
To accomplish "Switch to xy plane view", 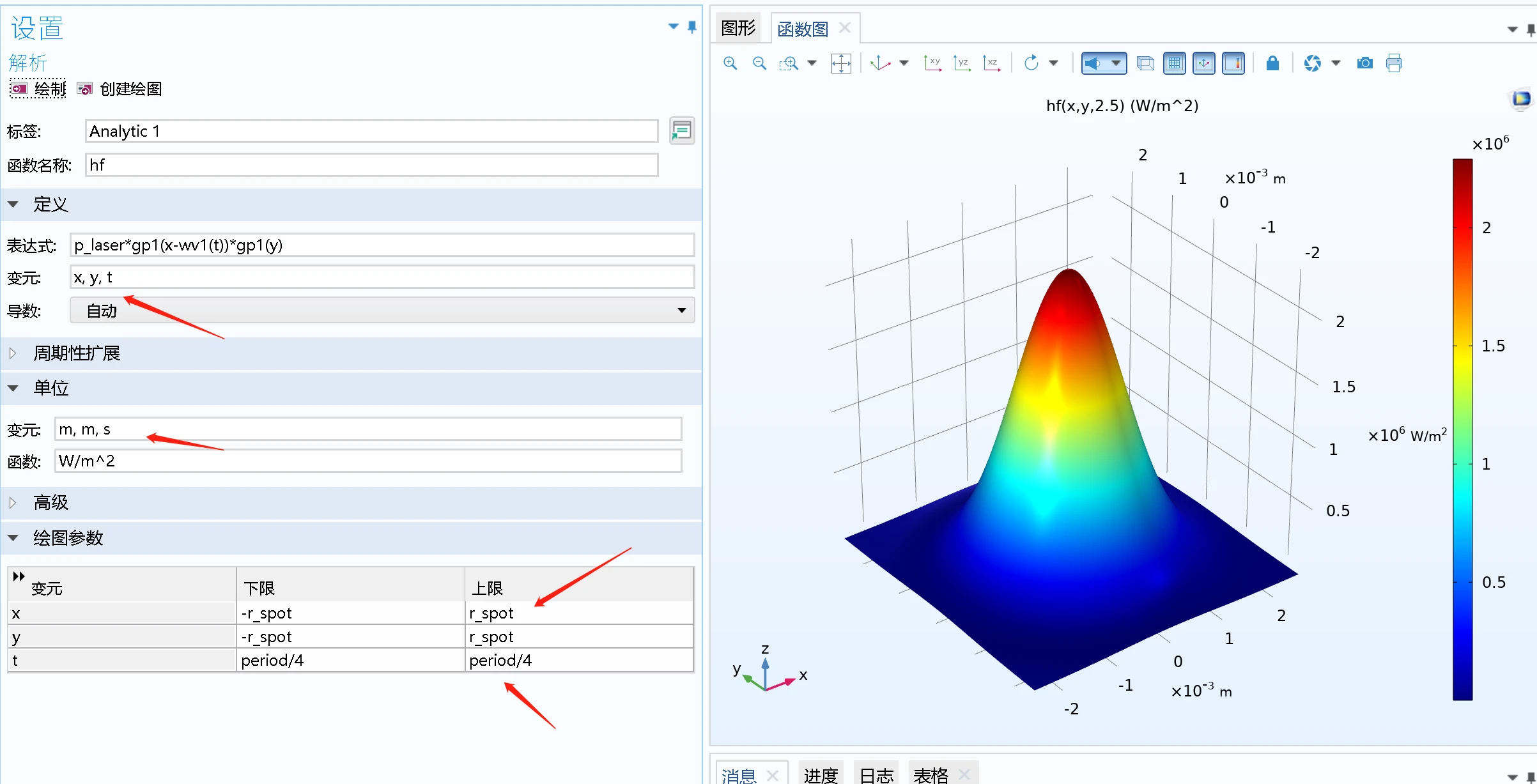I will click(932, 63).
